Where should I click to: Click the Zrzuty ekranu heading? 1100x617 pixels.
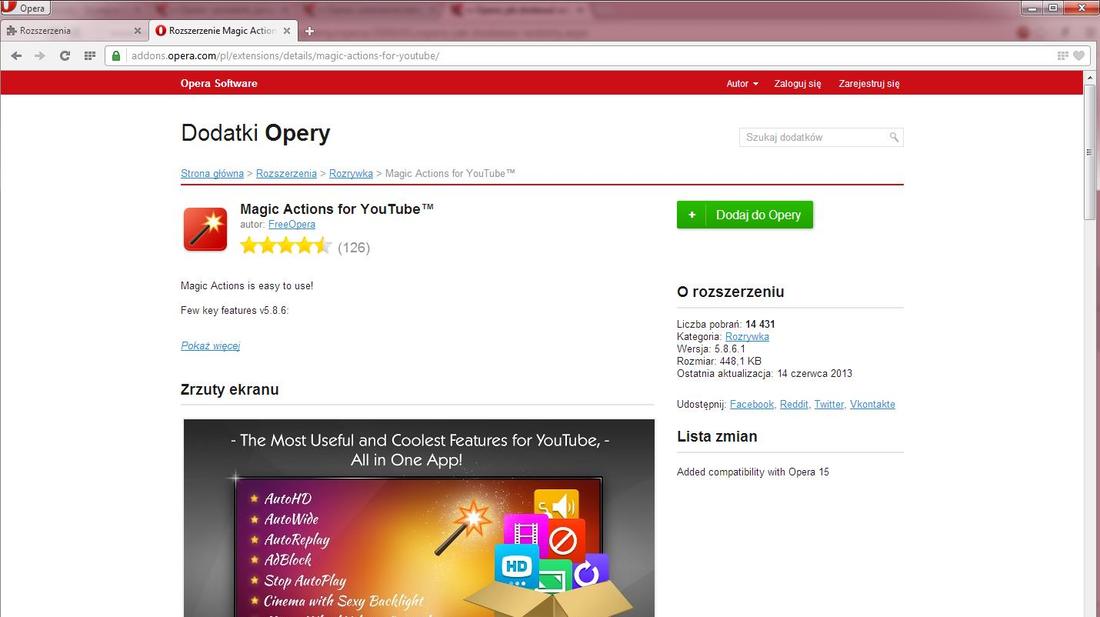229,390
